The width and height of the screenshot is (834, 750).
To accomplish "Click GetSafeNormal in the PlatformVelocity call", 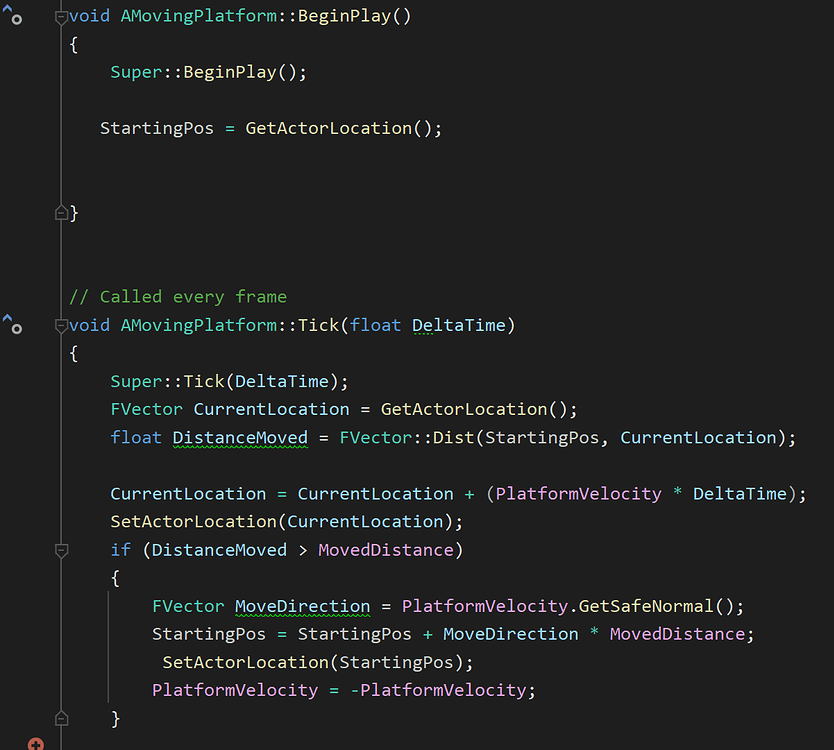I will coord(646,606).
